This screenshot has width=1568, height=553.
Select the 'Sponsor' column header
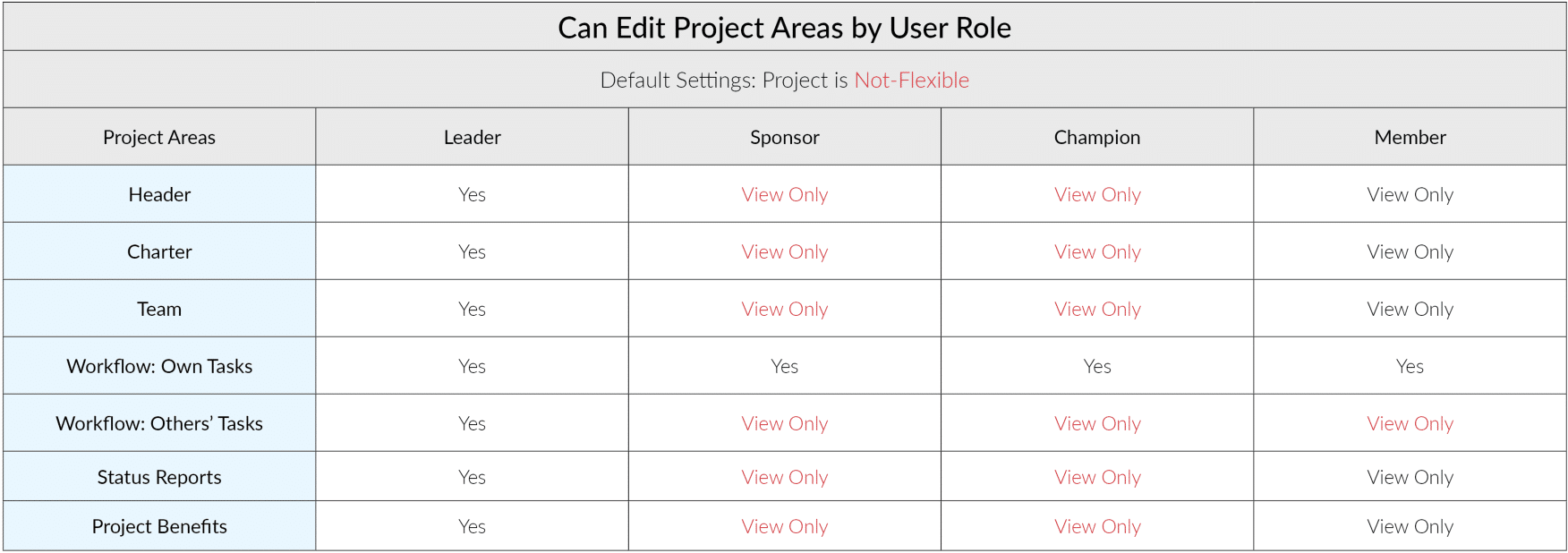coord(784,137)
